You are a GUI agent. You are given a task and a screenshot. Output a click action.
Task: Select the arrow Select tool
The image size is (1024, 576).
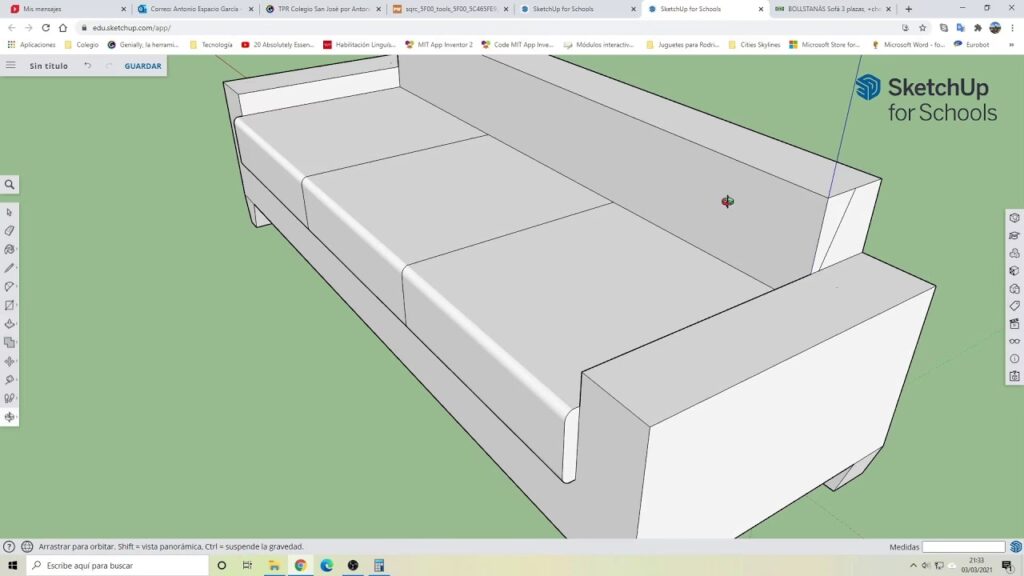[x=10, y=212]
